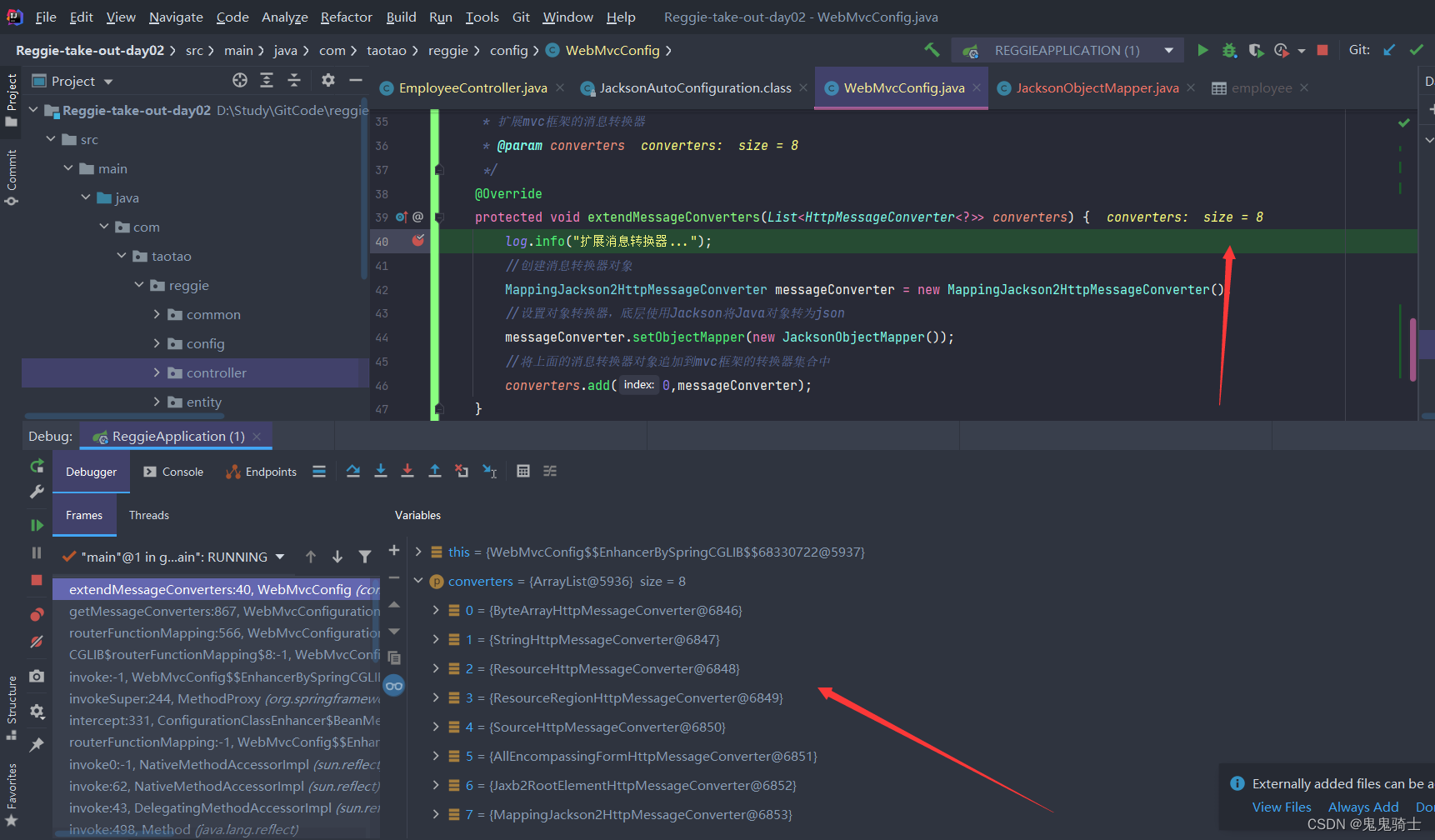Click the Build project hammer icon

932,50
